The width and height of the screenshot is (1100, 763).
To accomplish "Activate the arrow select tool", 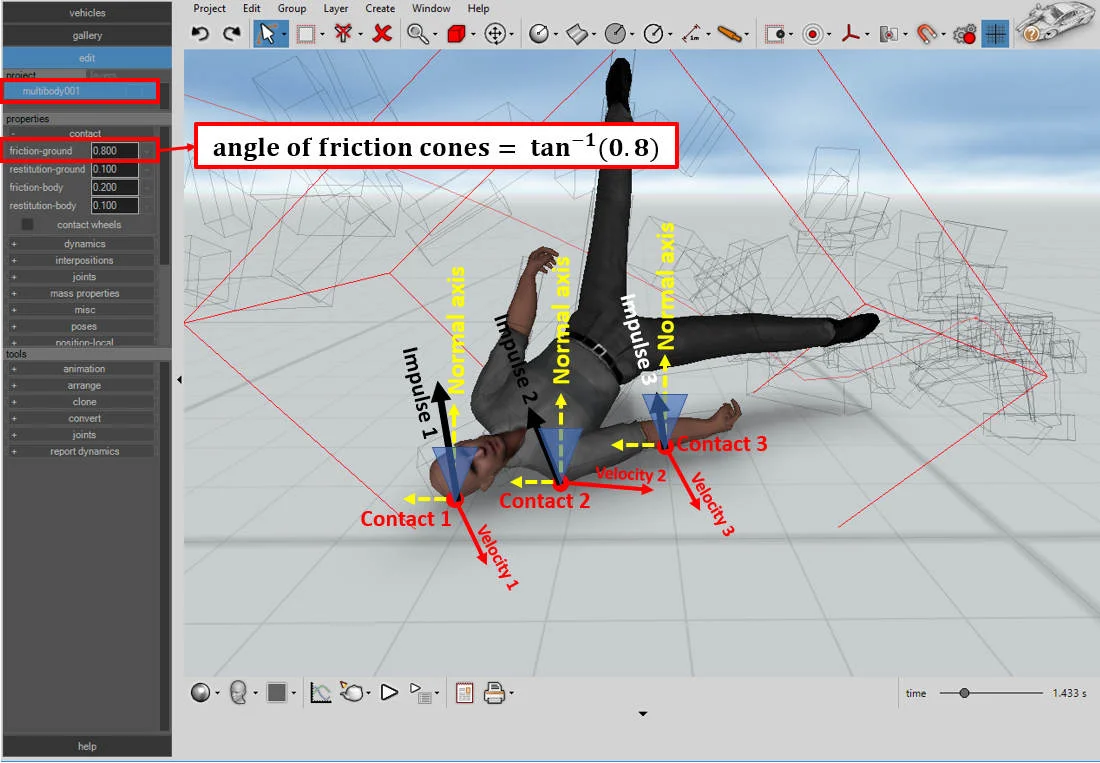I will click(x=267, y=34).
